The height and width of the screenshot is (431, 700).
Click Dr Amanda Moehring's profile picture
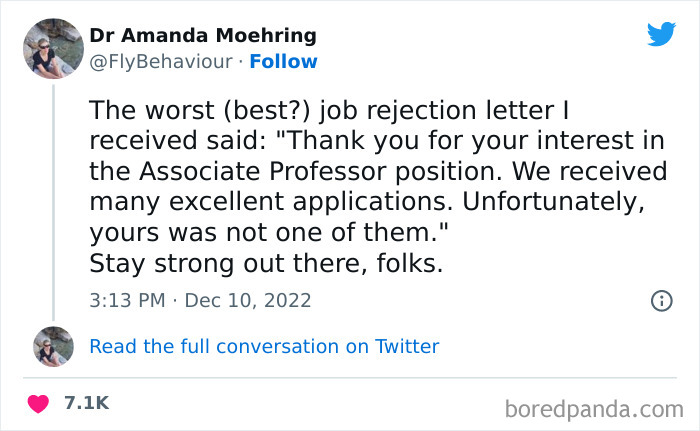tap(53, 48)
